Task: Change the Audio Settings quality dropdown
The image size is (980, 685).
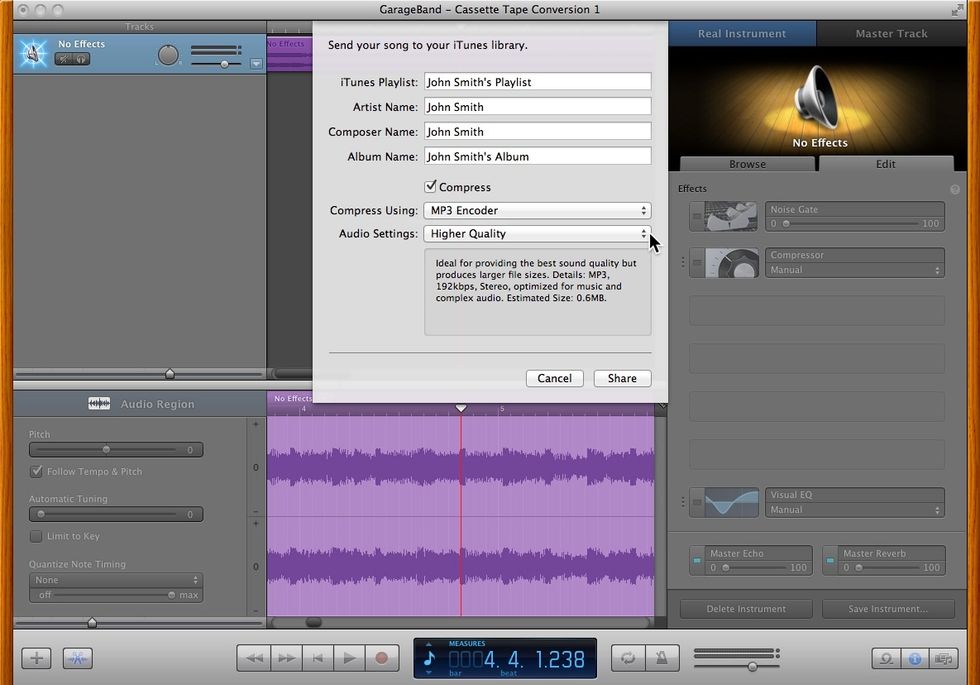Action: point(537,233)
